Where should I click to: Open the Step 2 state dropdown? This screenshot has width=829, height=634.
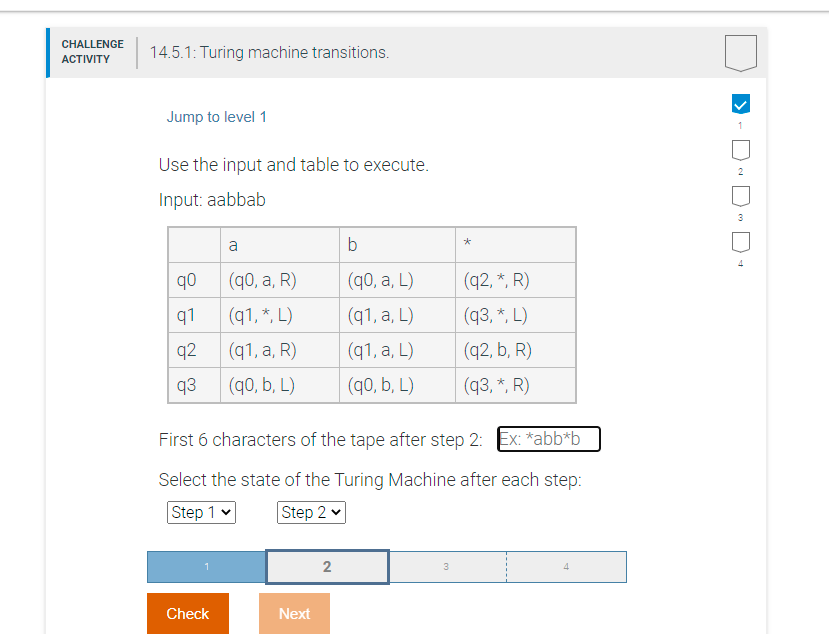[311, 512]
